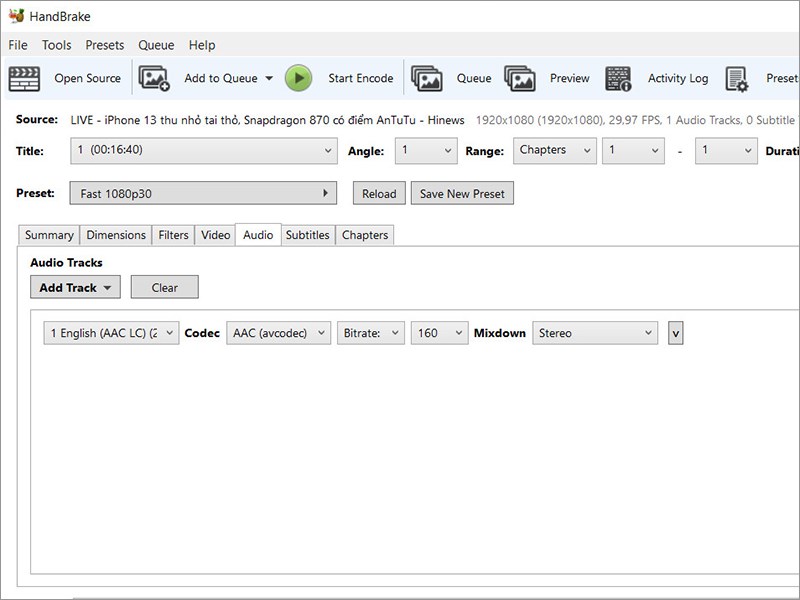The width and height of the screenshot is (800, 600).
Task: Open the Queue stacked-images icon
Action: tap(427, 79)
